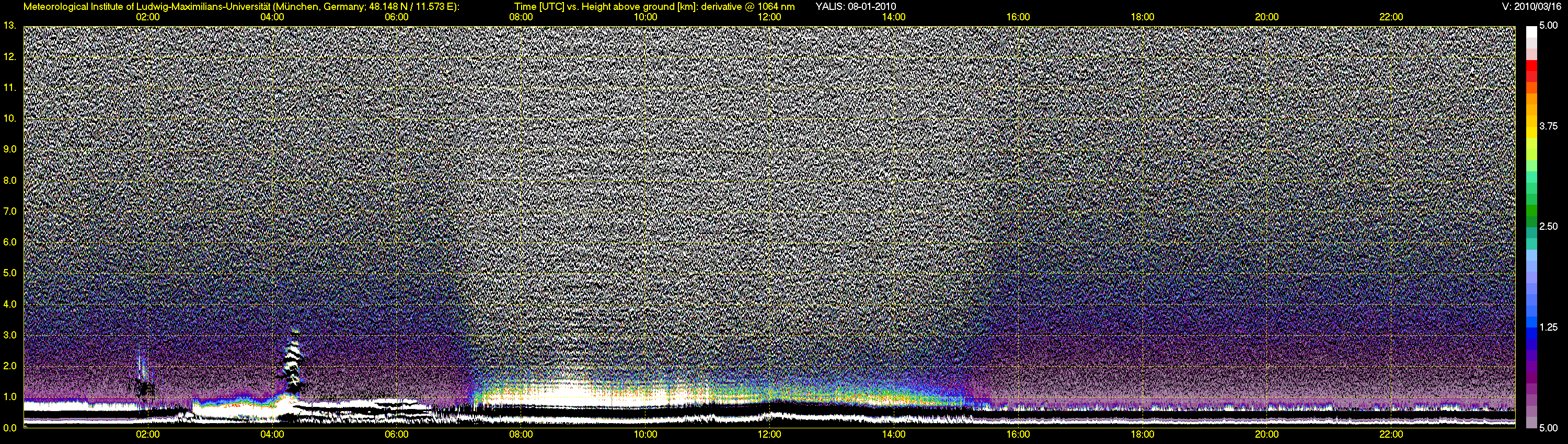This screenshot has width=1568, height=444.
Task: Click the 3.75 colorbar scale label
Action: [x=1549, y=126]
